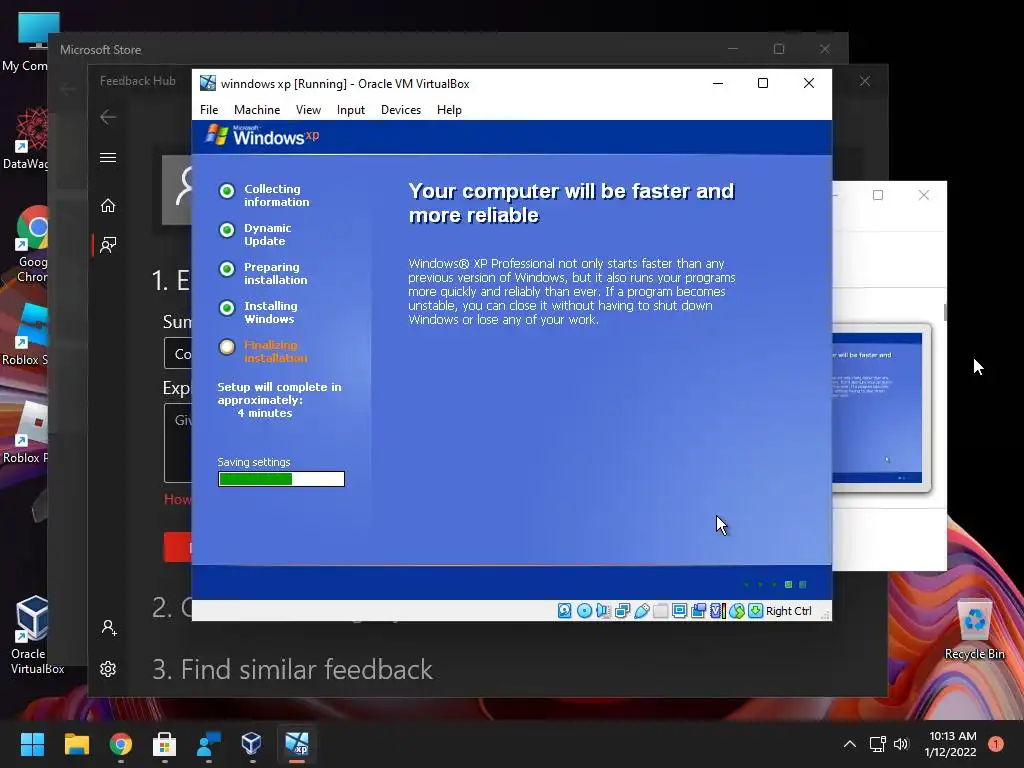Click the recording status icon

(698, 611)
